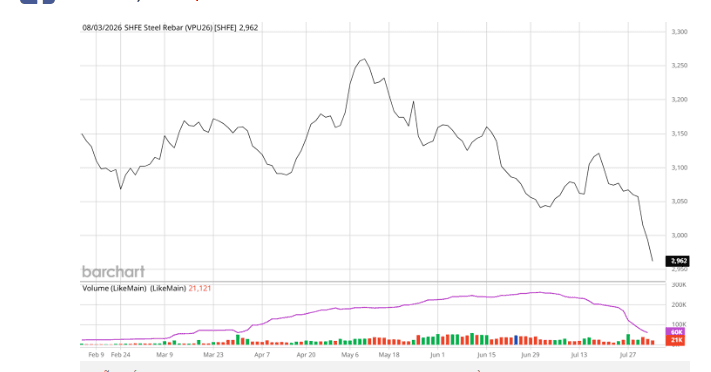Click the price line's highest peak above 3,250
Screen dimensions: 711x372
point(364,59)
